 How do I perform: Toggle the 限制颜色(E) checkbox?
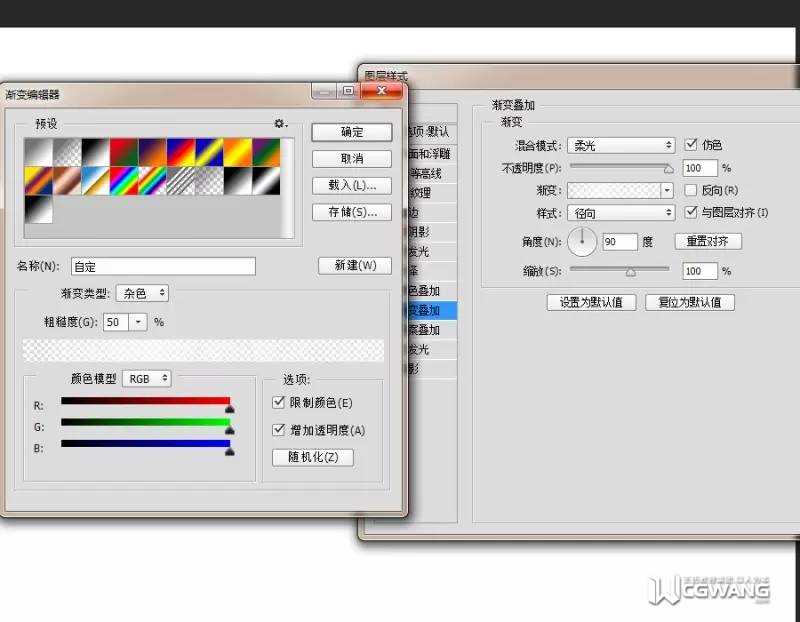point(279,402)
